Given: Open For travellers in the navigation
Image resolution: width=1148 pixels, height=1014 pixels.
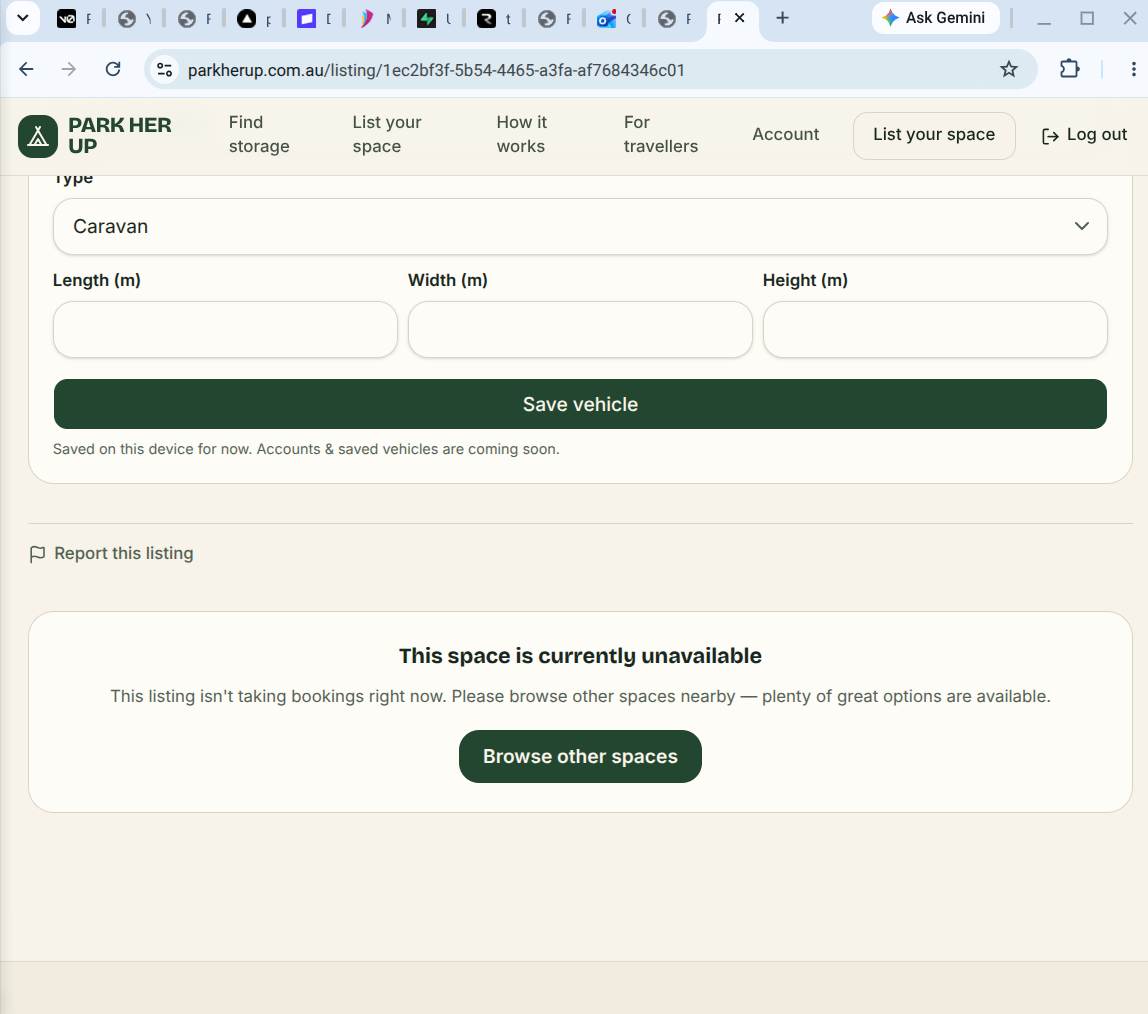Looking at the screenshot, I should 660,135.
